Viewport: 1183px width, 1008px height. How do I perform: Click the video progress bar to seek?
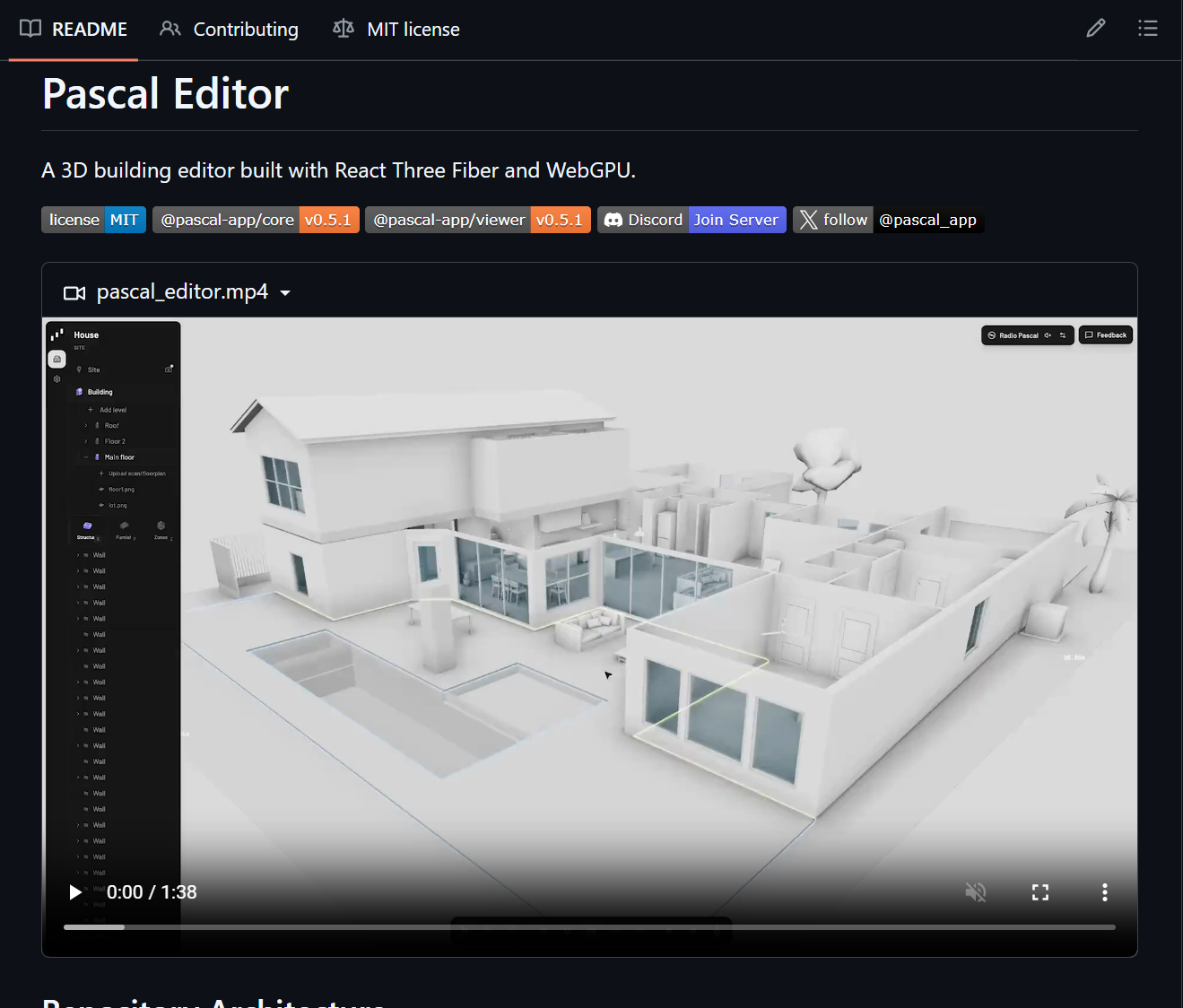(x=589, y=927)
